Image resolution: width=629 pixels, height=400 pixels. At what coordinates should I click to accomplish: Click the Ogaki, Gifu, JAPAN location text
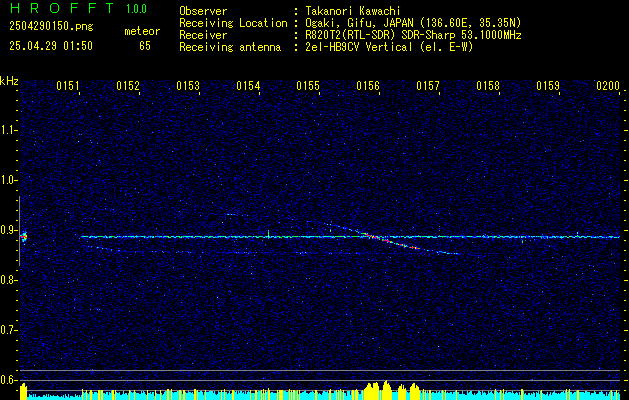click(x=414, y=23)
